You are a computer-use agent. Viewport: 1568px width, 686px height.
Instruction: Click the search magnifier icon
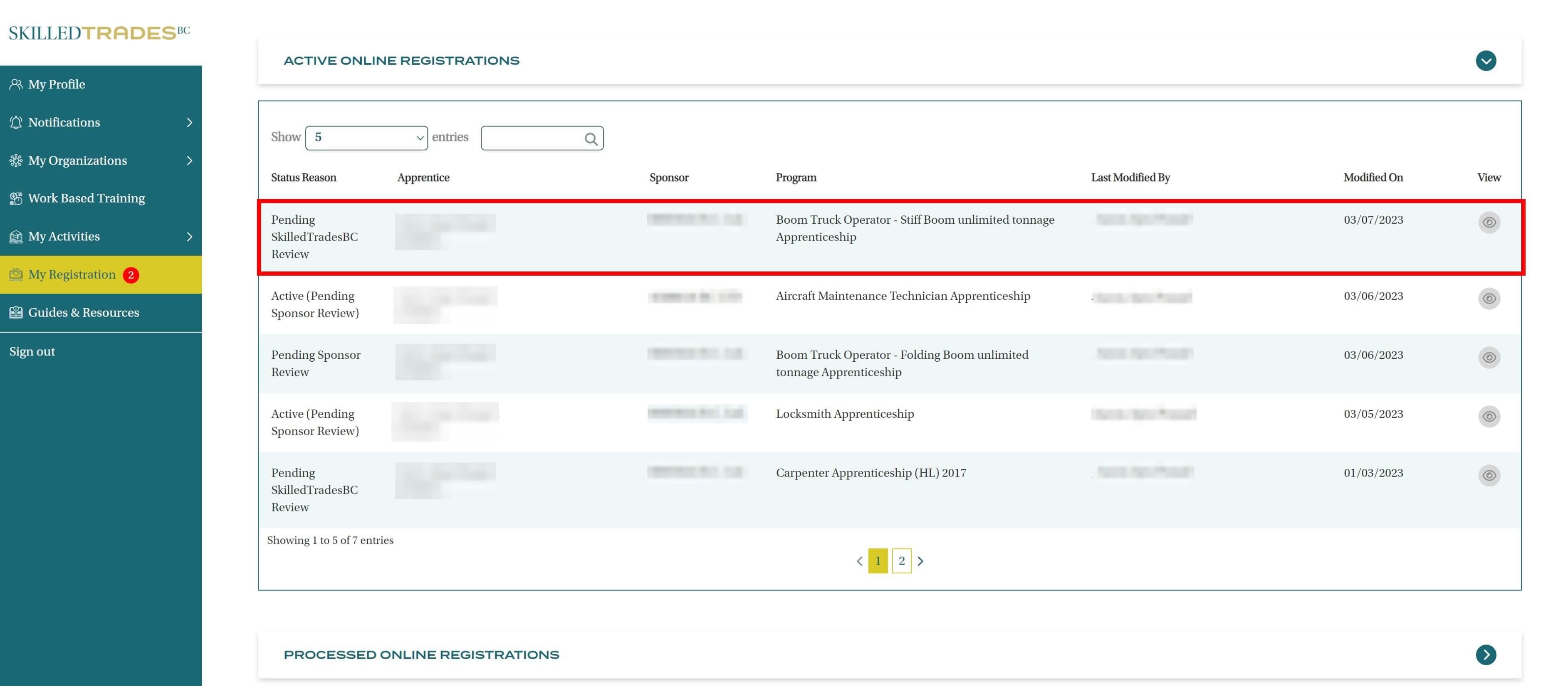591,139
